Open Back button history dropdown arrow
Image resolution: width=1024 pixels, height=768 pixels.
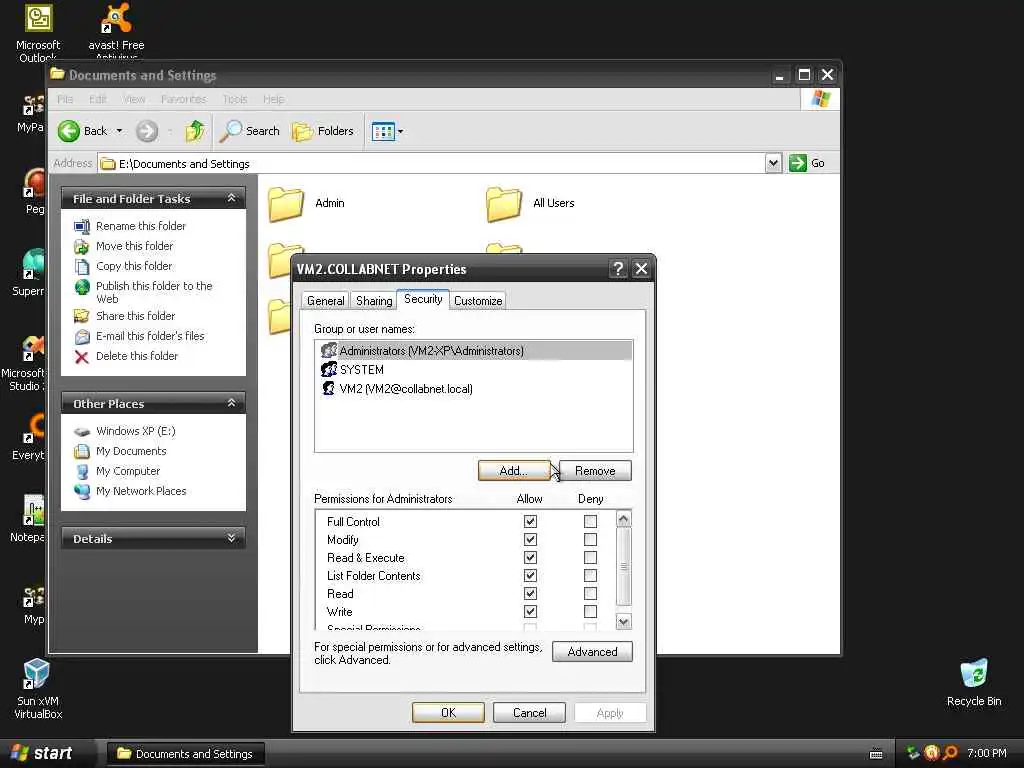119,131
